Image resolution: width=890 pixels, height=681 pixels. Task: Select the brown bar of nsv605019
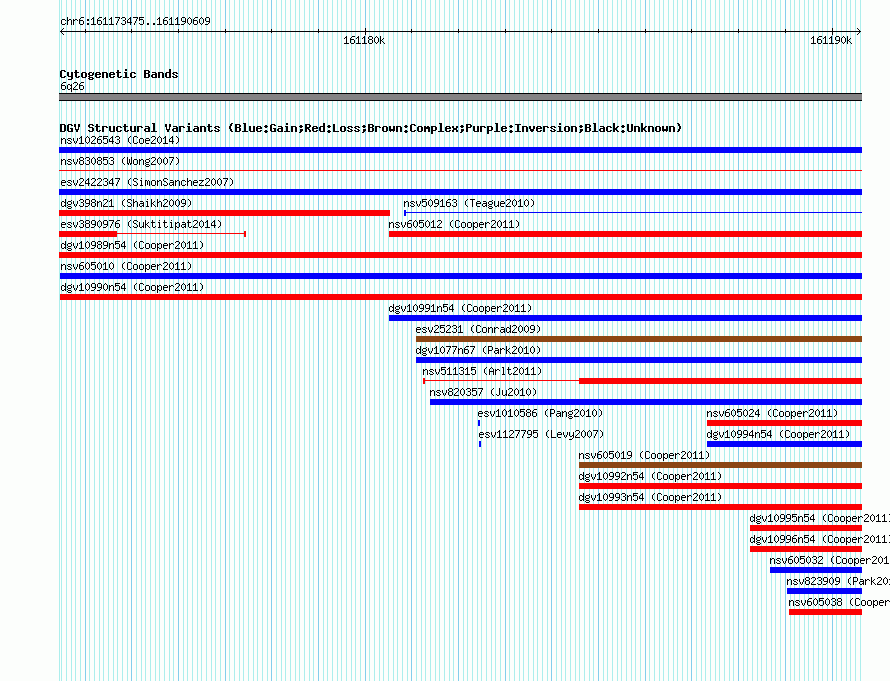720,465
